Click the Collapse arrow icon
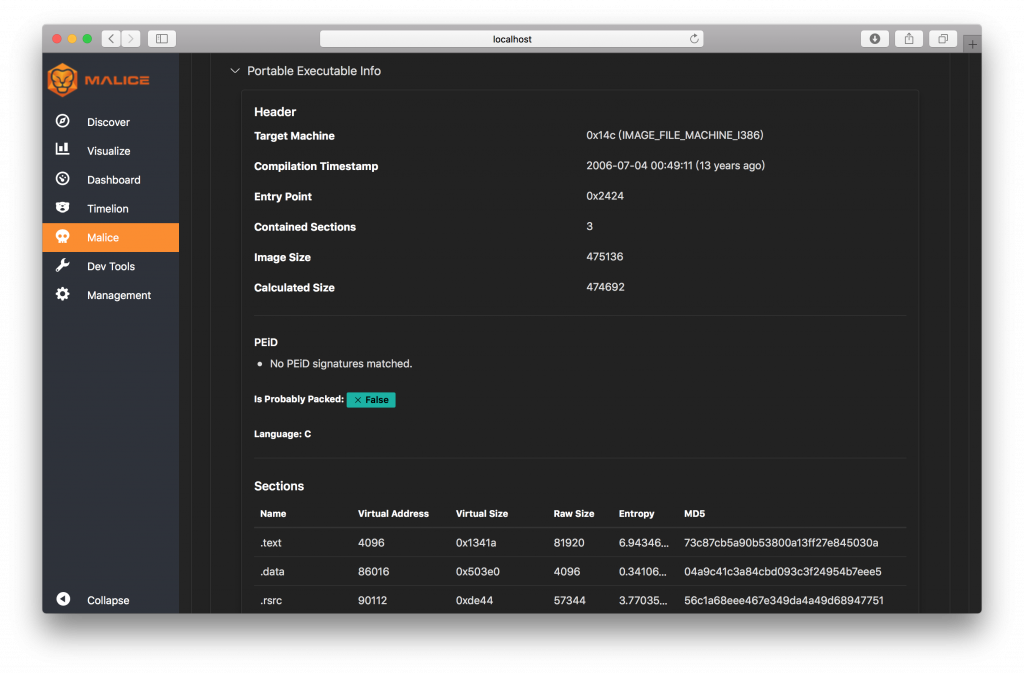 63,599
